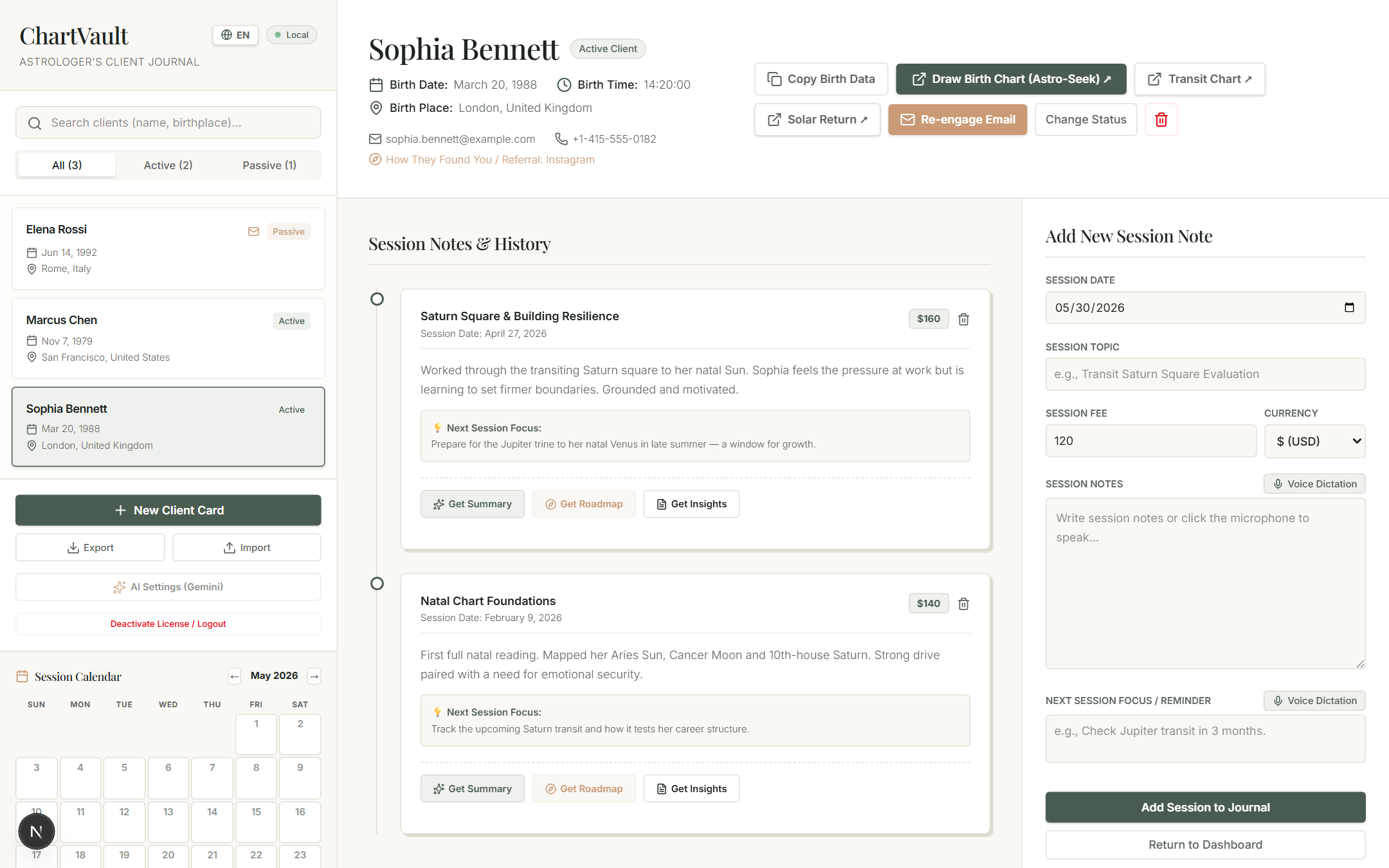1389x868 pixels.
Task: Select May 1 in Session Calendar
Action: (256, 734)
